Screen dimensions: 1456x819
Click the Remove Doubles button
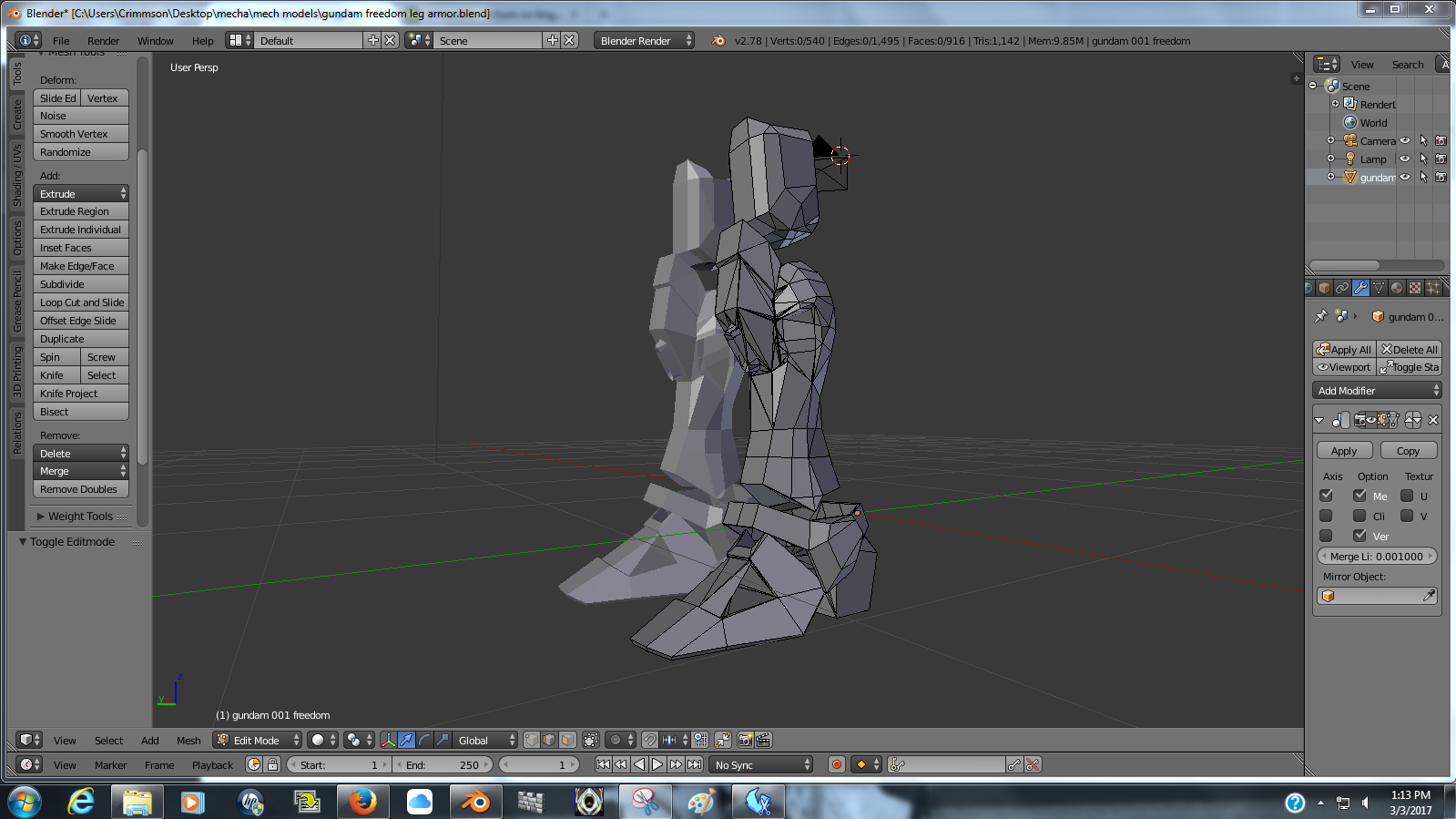tap(81, 489)
